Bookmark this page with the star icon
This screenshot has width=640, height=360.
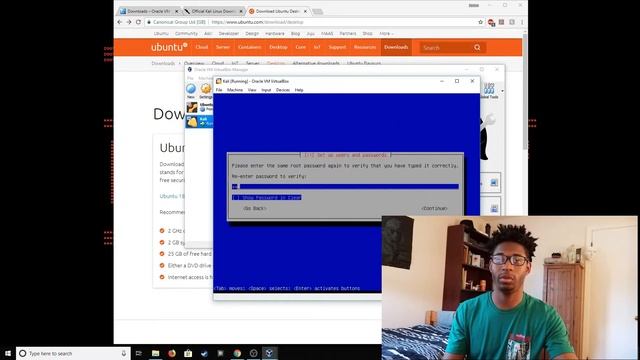pos(480,22)
